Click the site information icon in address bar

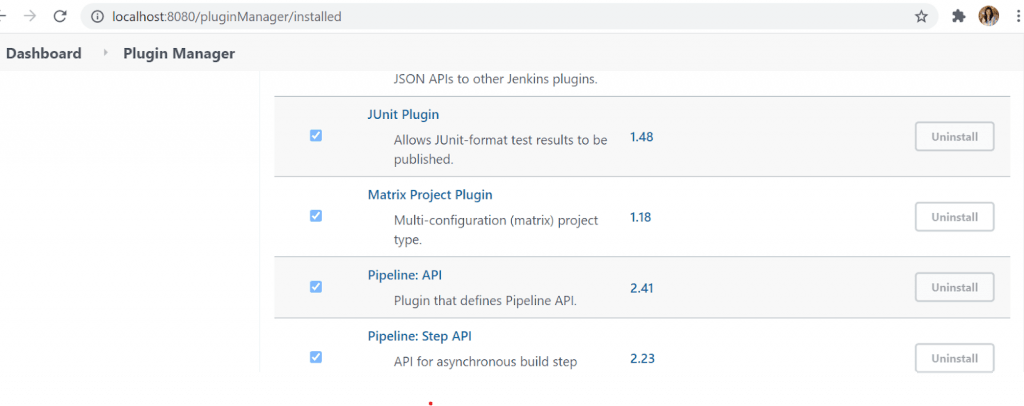point(97,16)
